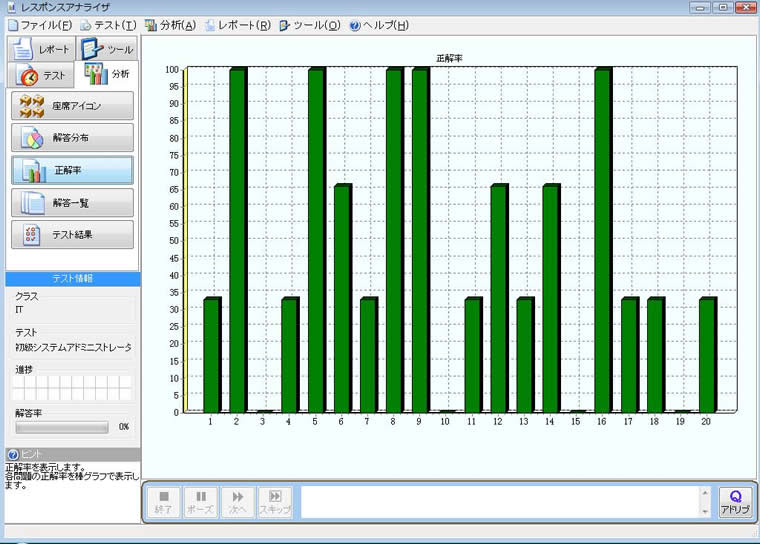Click the ヒント panel header
760x544 pixels.
pyautogui.click(x=73, y=454)
